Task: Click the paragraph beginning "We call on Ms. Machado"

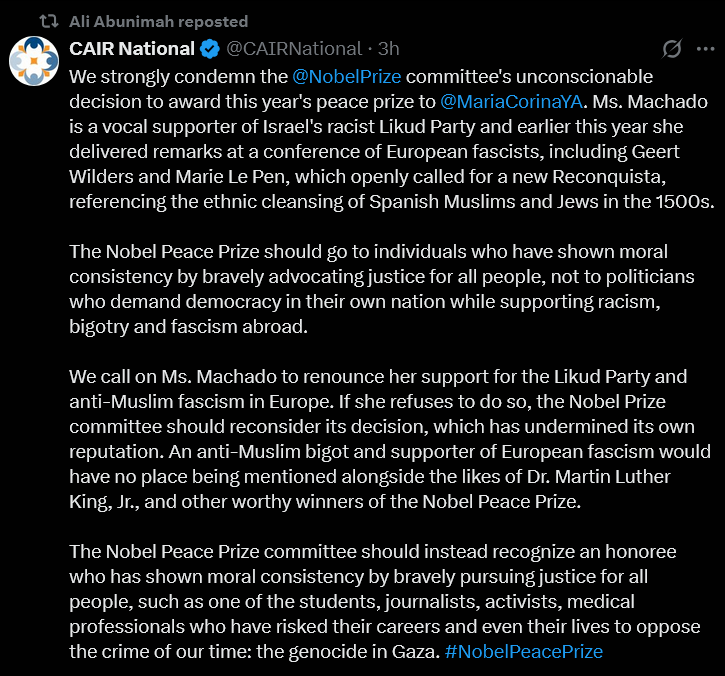Action: point(380,439)
